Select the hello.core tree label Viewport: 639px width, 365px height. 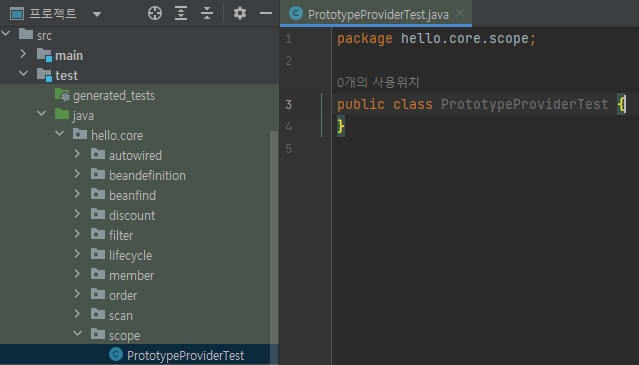(x=117, y=136)
